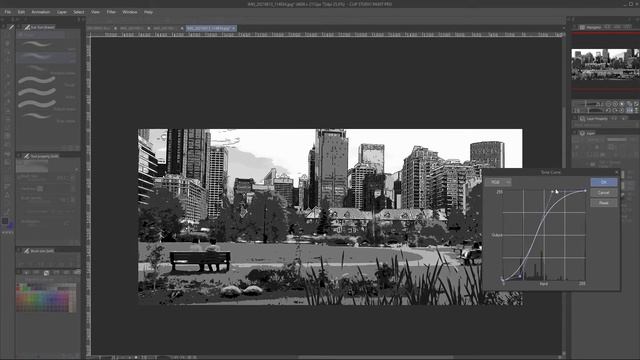Image resolution: width=640 pixels, height=360 pixels.
Task: Click the Navigator rotation slider
Action: 588,110
